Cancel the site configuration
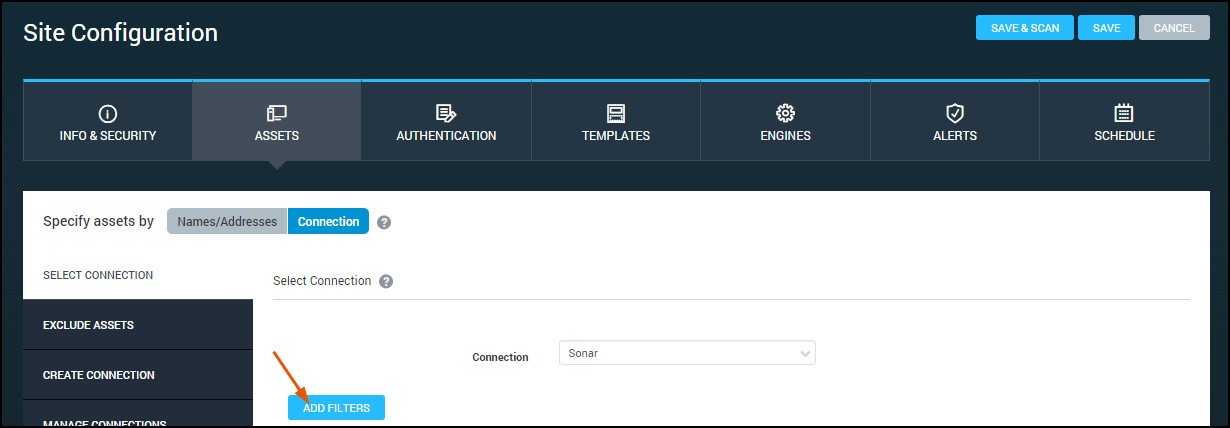 point(1174,28)
